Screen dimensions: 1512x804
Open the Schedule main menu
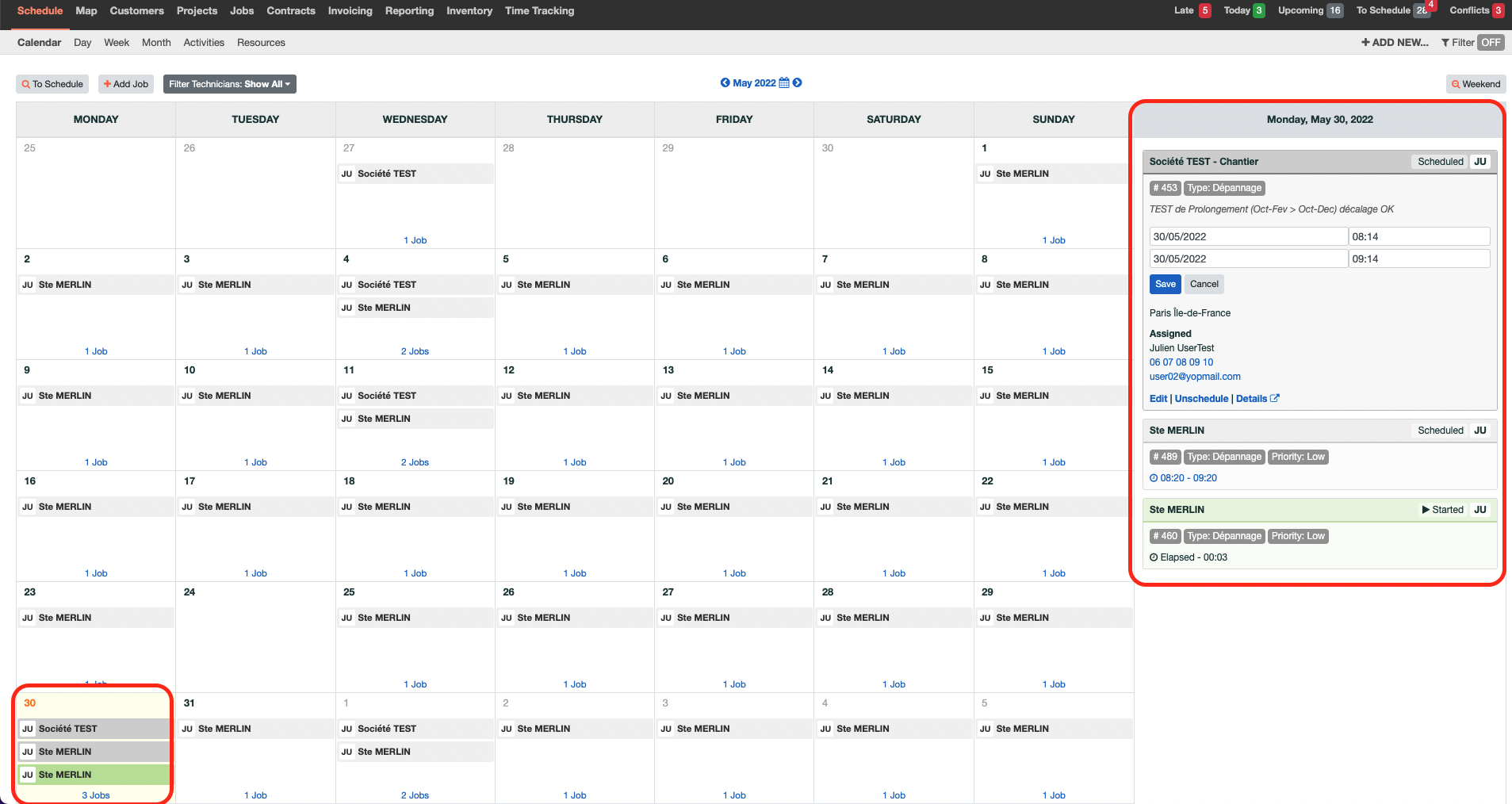click(x=40, y=10)
